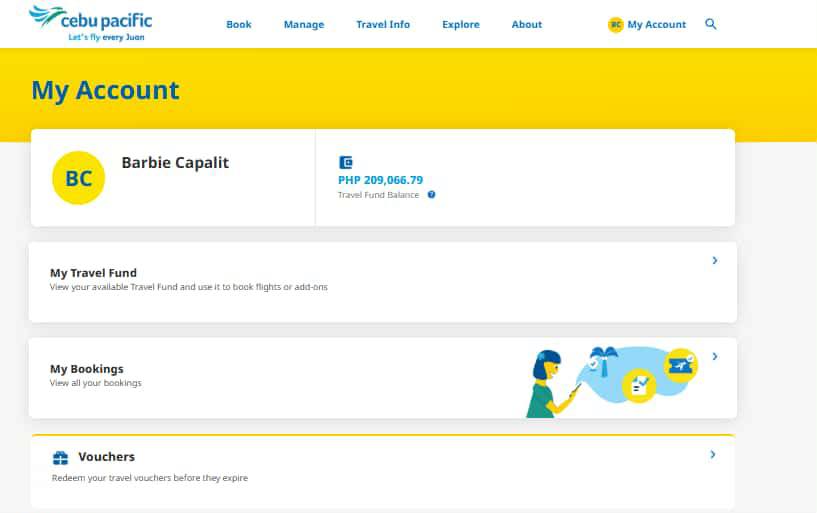Open the Travel Info menu

pyautogui.click(x=383, y=24)
